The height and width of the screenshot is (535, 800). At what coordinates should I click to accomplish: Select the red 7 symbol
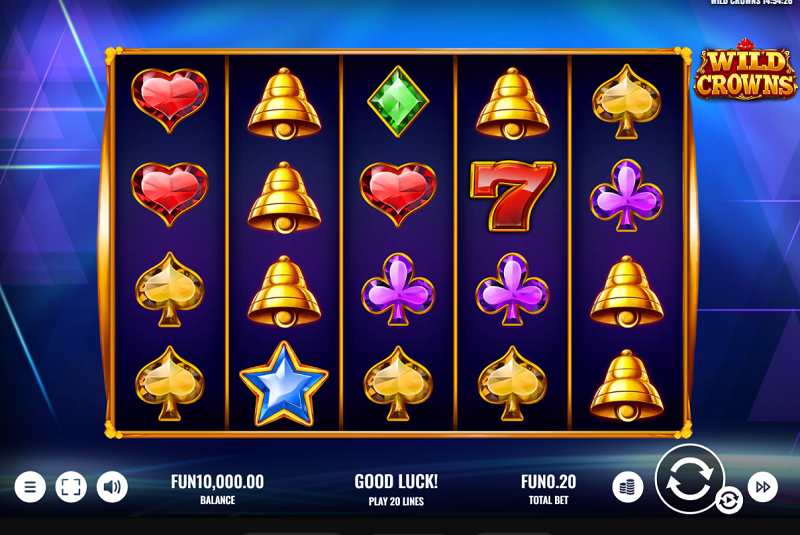(x=512, y=196)
